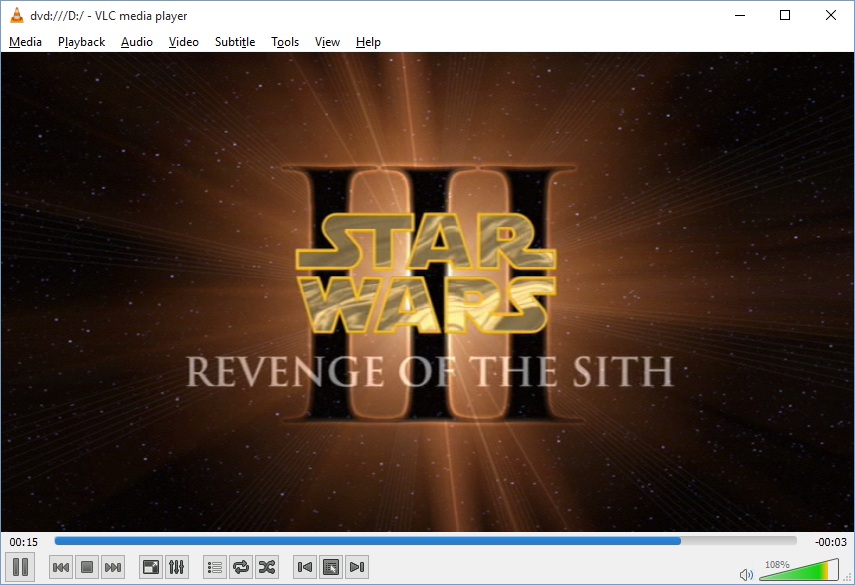Go to previous DVD chapter
The image size is (855, 585).
coord(305,568)
